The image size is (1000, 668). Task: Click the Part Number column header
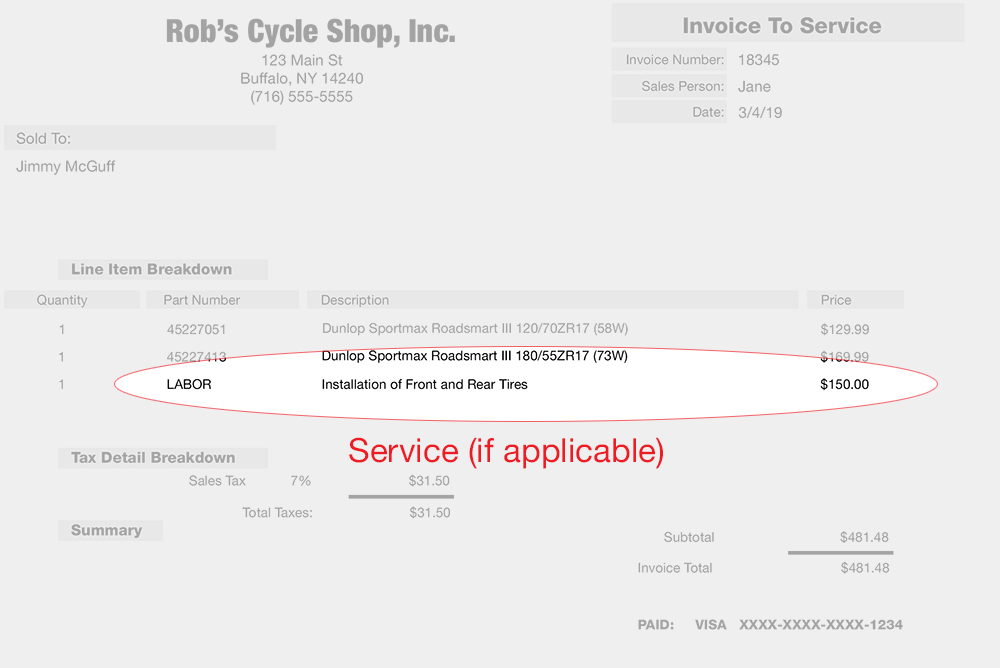201,300
